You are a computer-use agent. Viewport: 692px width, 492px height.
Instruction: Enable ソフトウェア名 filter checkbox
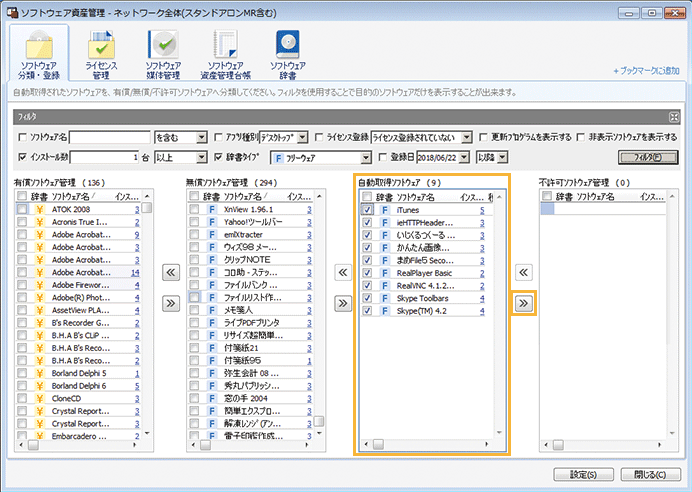(x=23, y=137)
